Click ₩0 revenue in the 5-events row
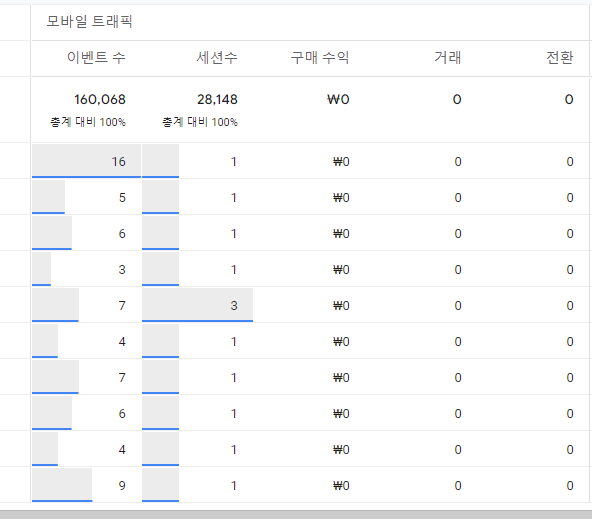The width and height of the screenshot is (592, 520). click(x=341, y=198)
